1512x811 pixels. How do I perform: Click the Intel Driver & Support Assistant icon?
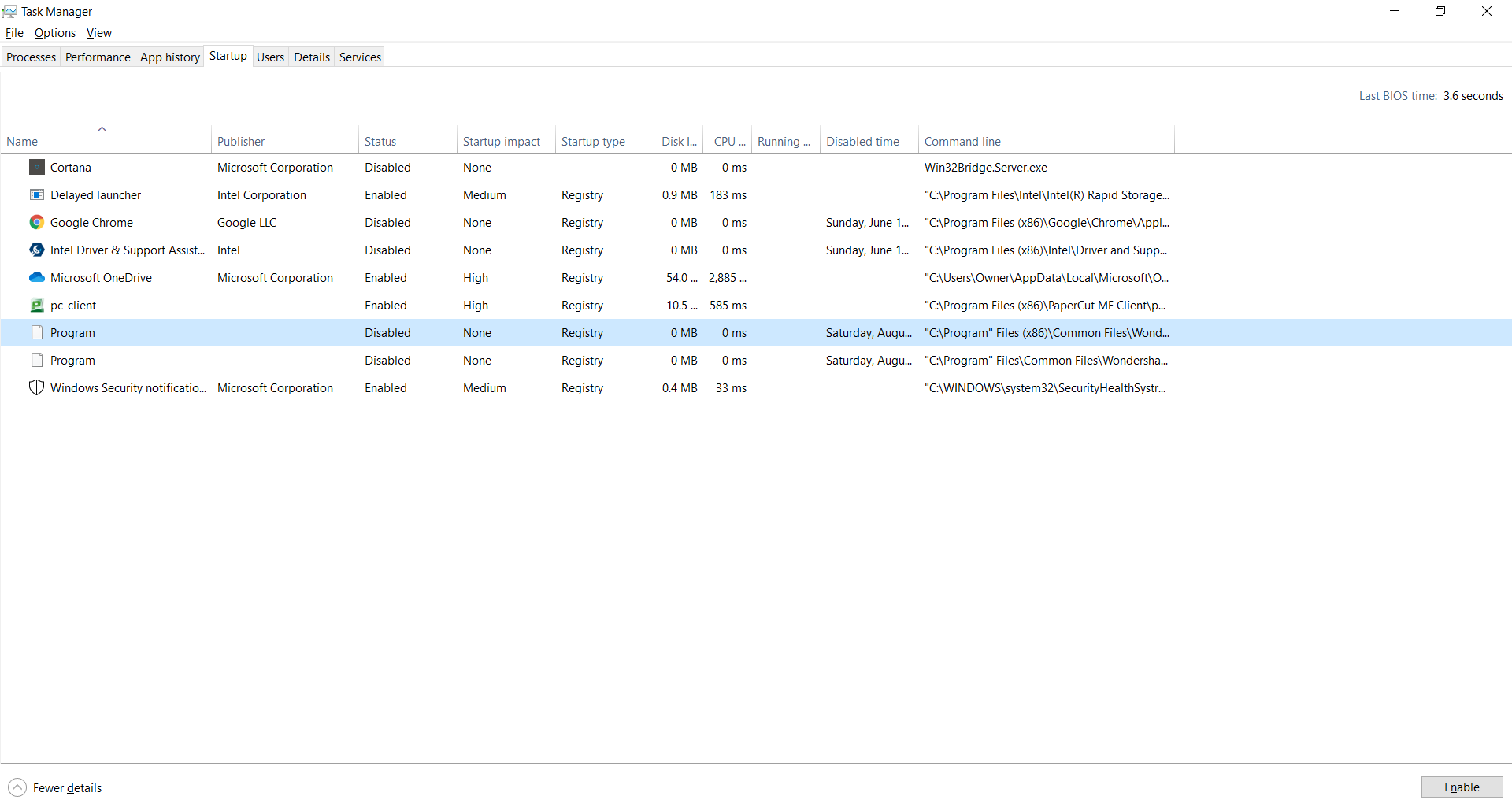click(x=37, y=250)
